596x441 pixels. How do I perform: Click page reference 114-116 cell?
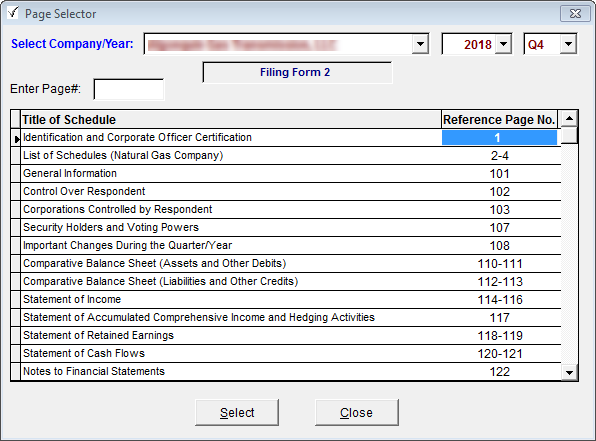click(x=499, y=300)
